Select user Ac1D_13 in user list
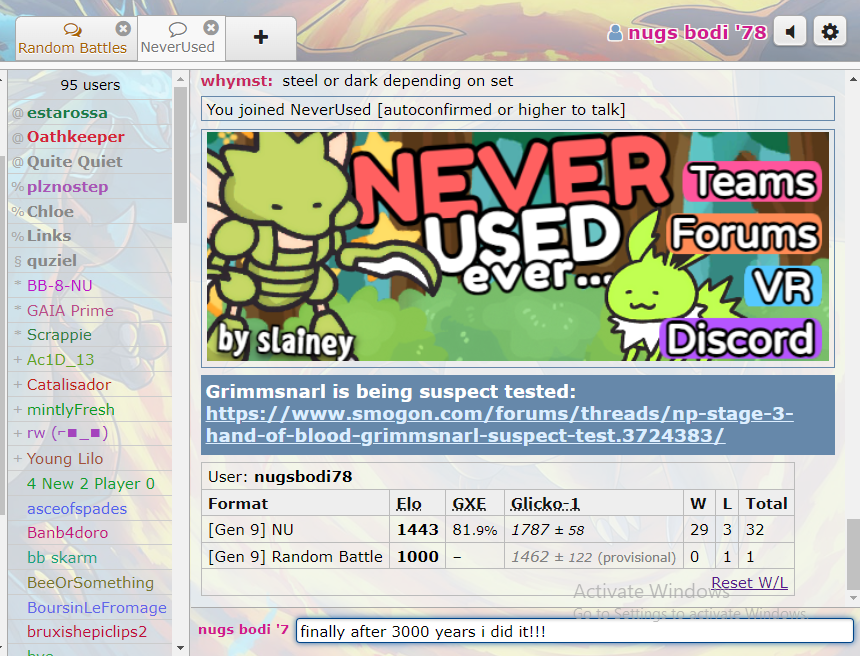The width and height of the screenshot is (860, 656). (x=90, y=360)
